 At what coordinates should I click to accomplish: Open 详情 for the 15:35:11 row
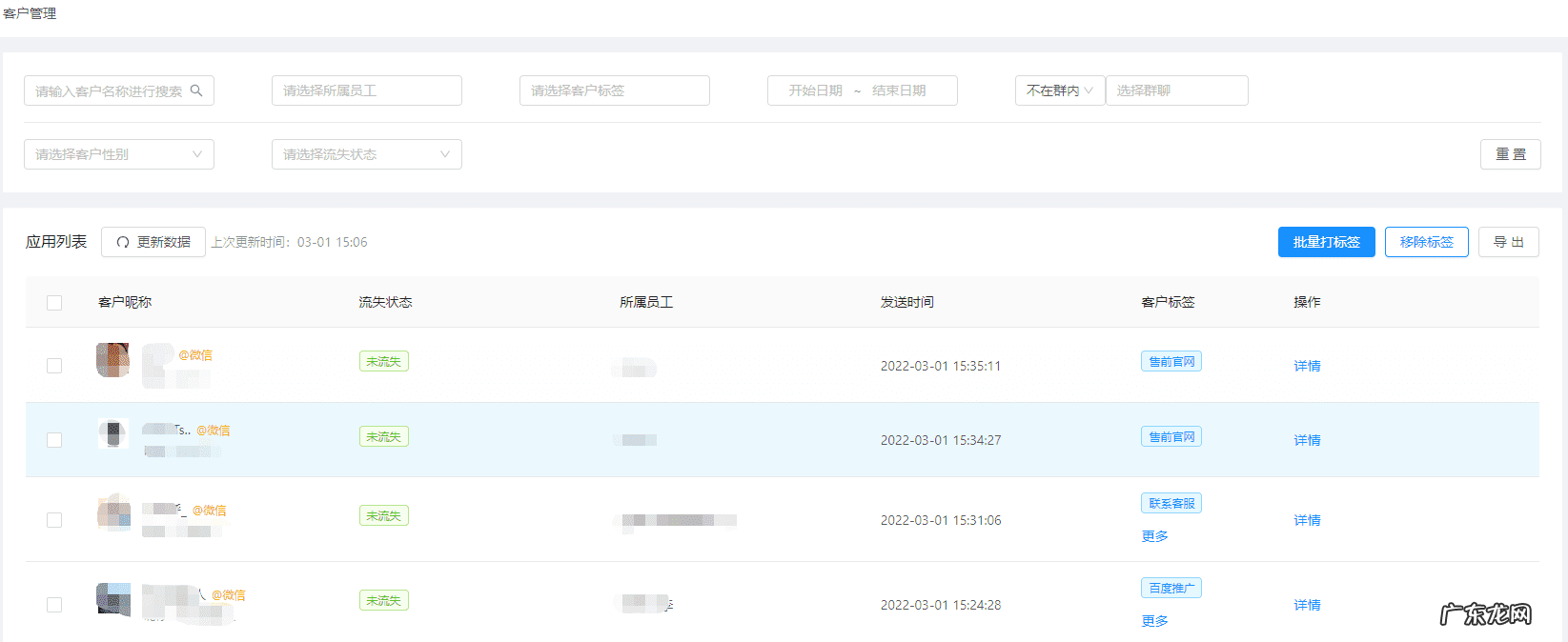(1307, 366)
